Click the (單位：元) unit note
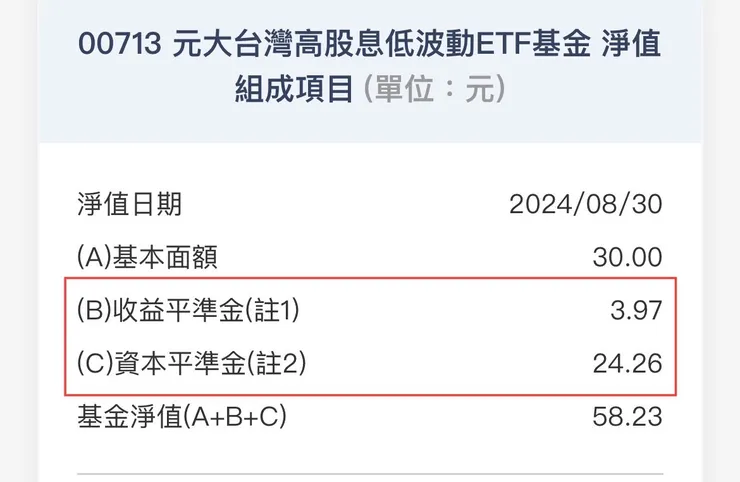The width and height of the screenshot is (740, 482). click(434, 91)
